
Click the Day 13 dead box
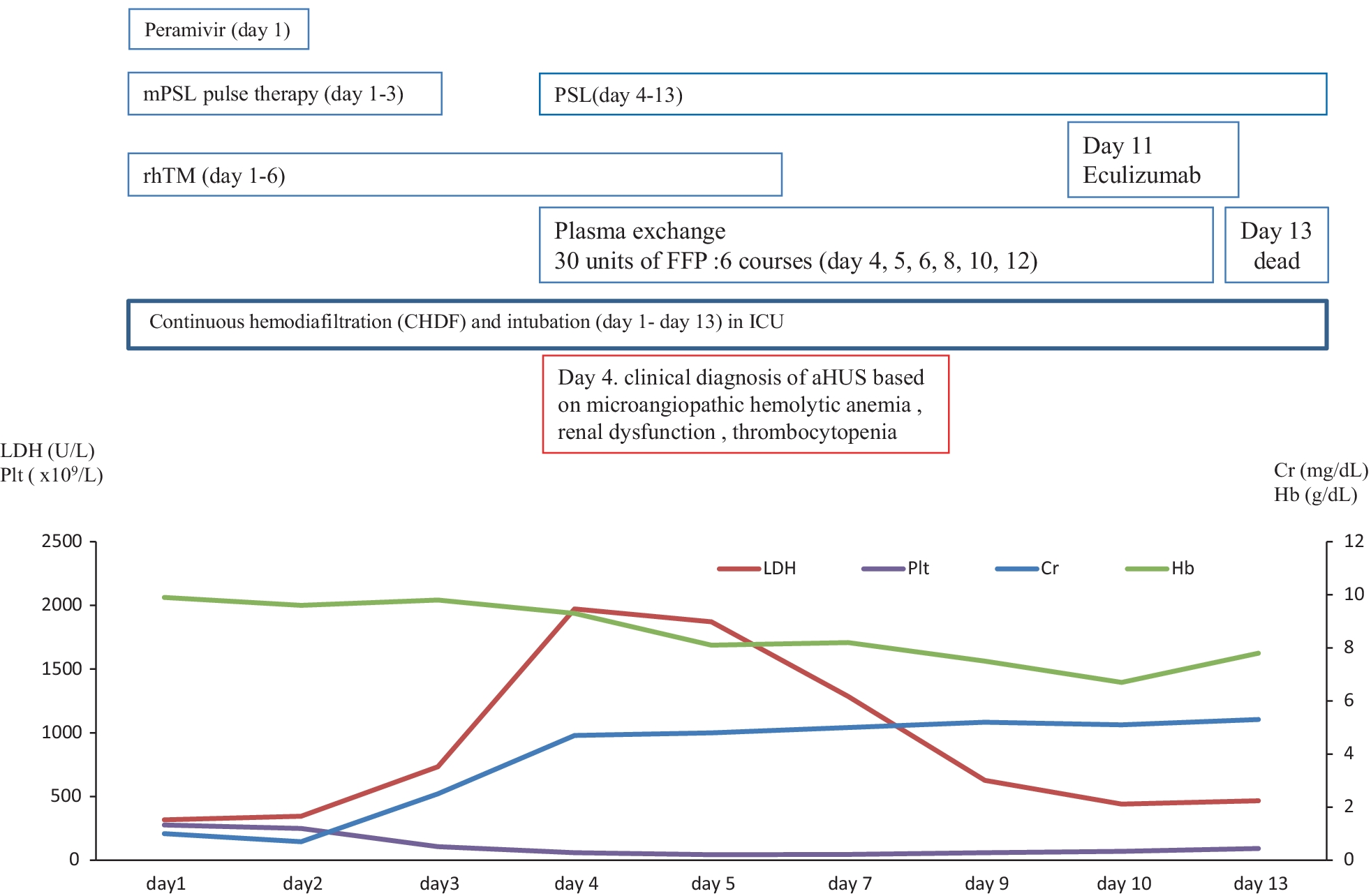click(x=1277, y=245)
